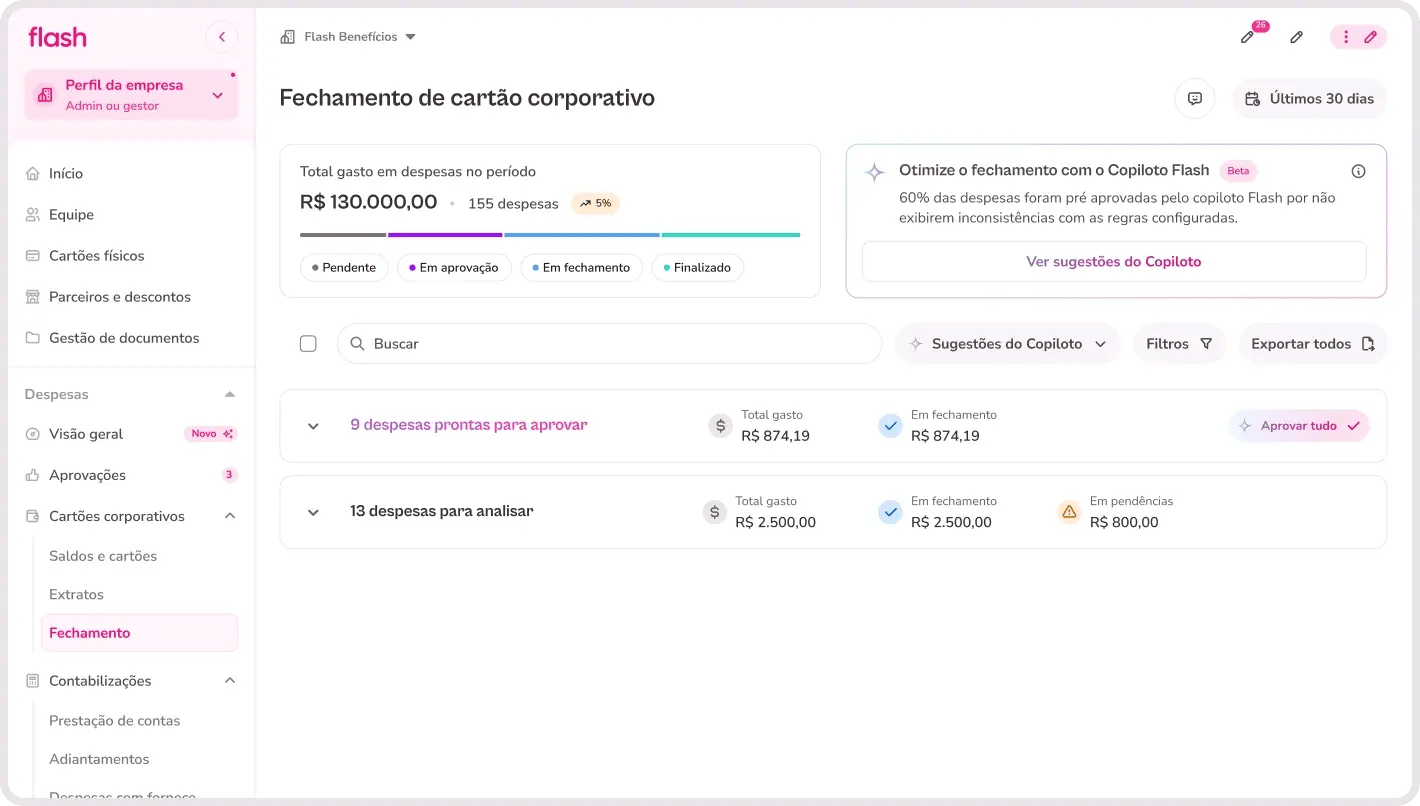This screenshot has height=806, width=1420.
Task: Click the sparkle icon on the Copiloto Flash card
Action: pos(875,172)
